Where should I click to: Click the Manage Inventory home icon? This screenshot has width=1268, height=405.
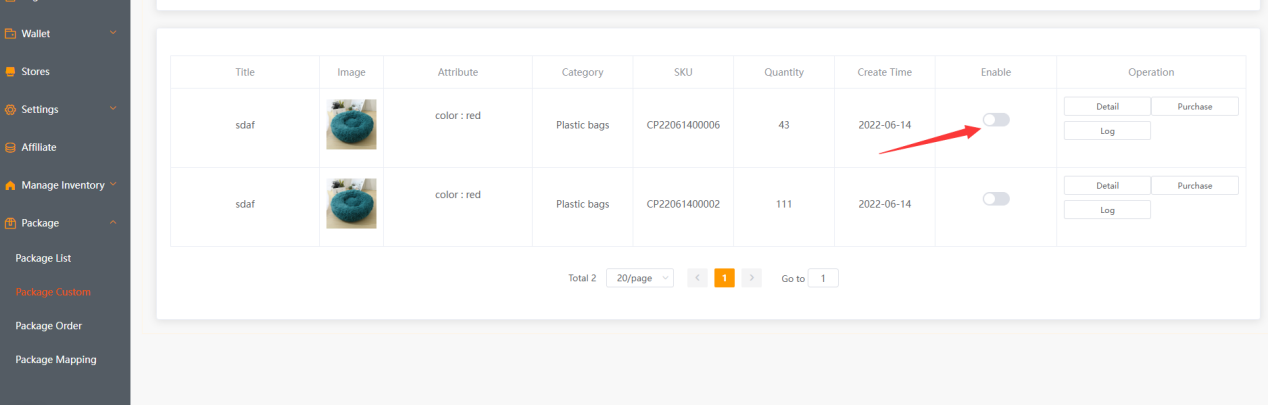coord(11,185)
